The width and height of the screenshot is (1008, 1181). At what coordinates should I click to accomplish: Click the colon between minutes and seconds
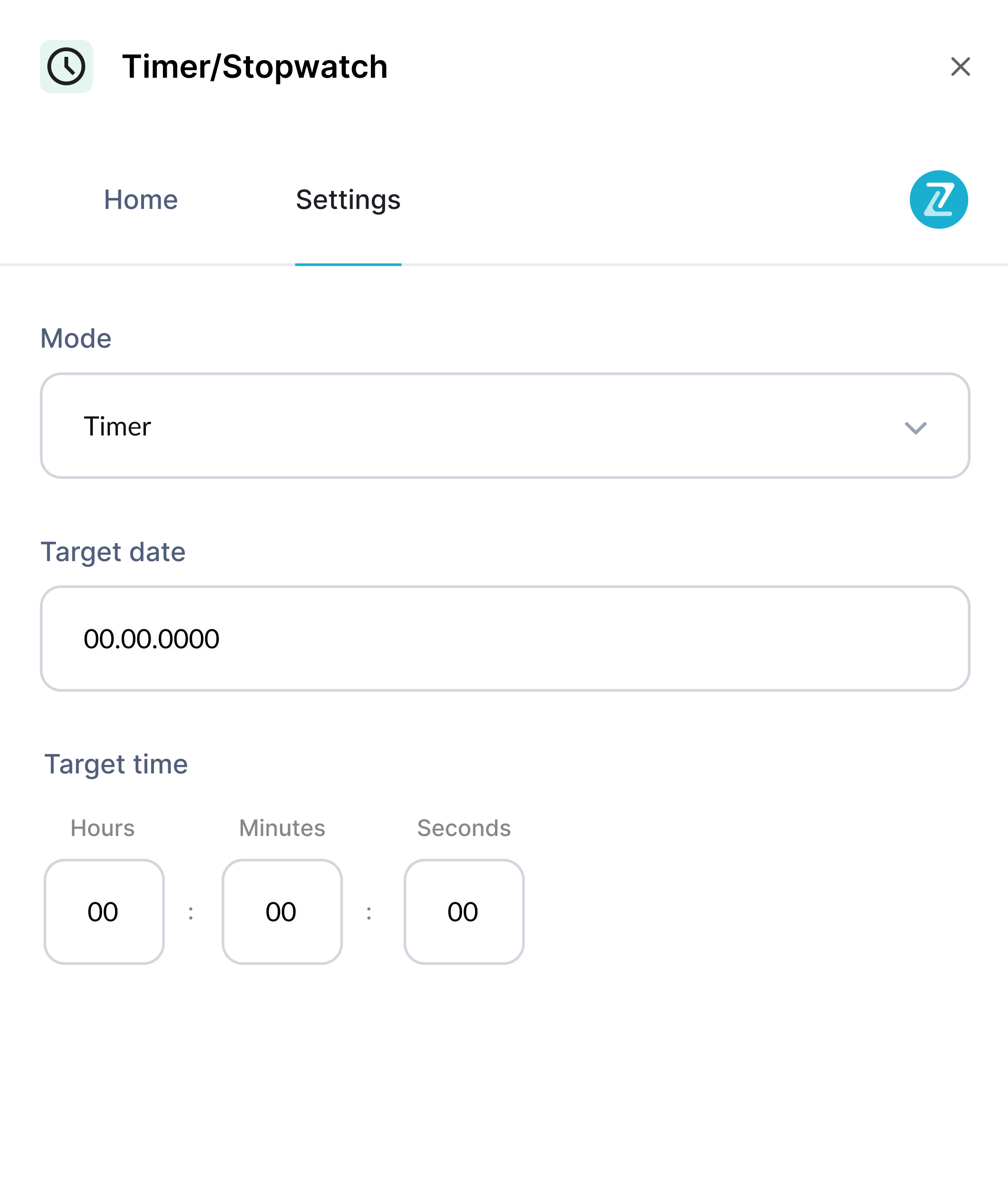(x=369, y=913)
